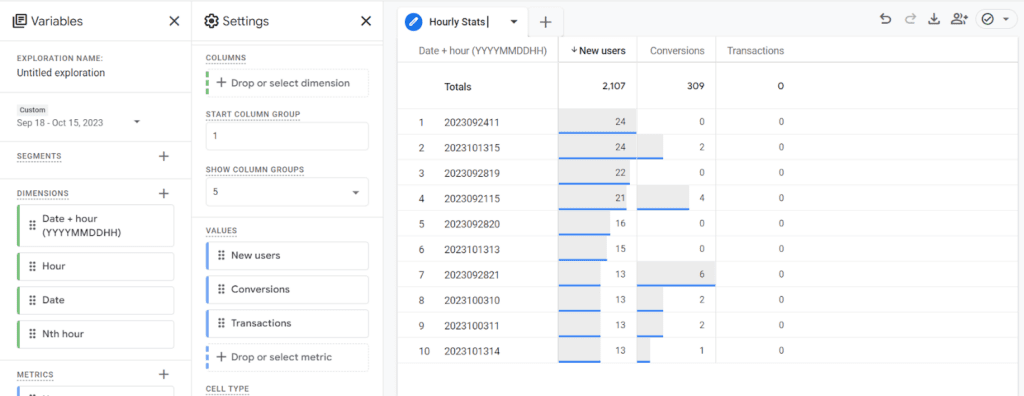
Task: Sort by the New users column header
Action: coord(598,50)
